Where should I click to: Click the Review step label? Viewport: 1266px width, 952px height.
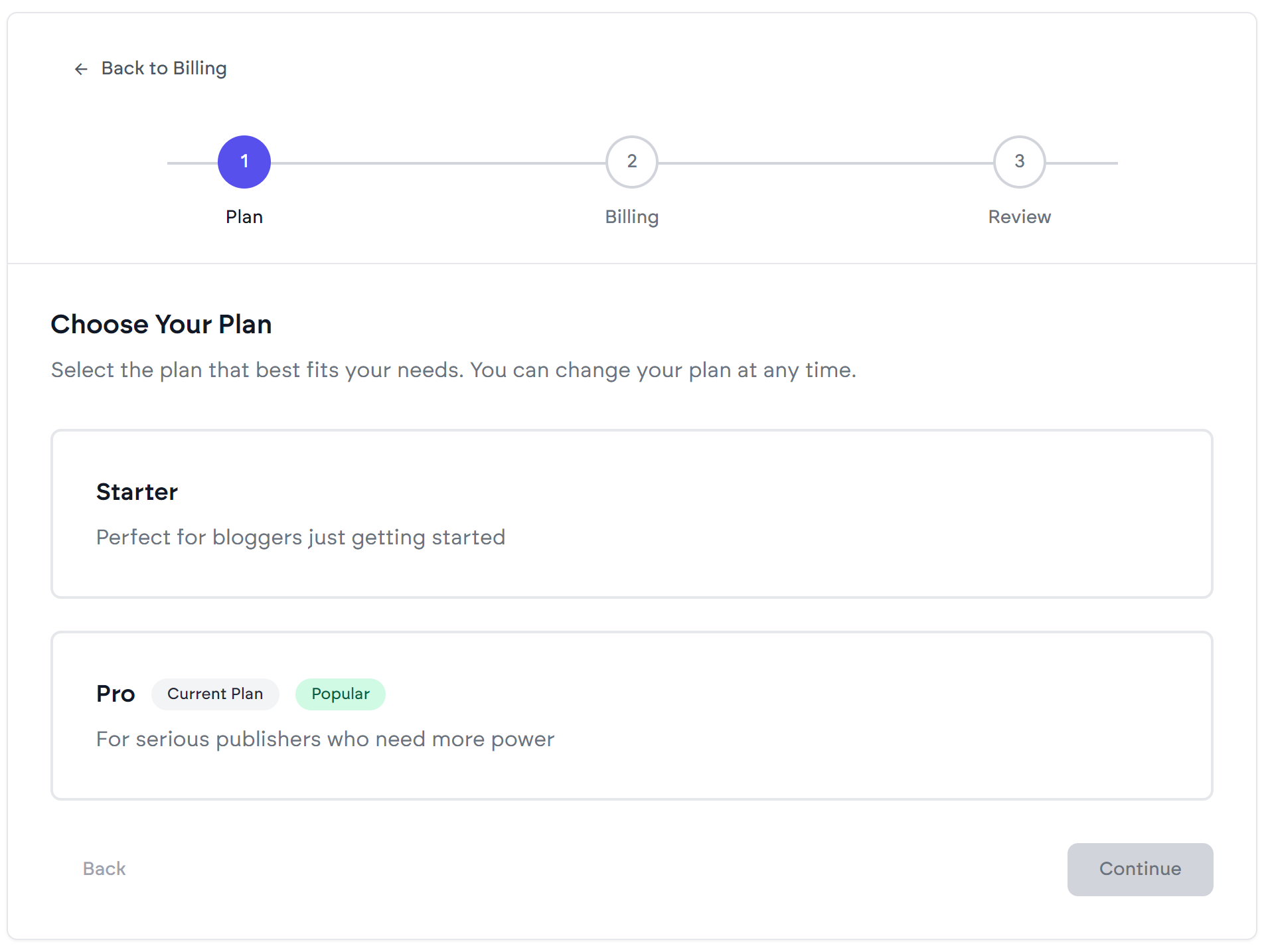pos(1020,217)
